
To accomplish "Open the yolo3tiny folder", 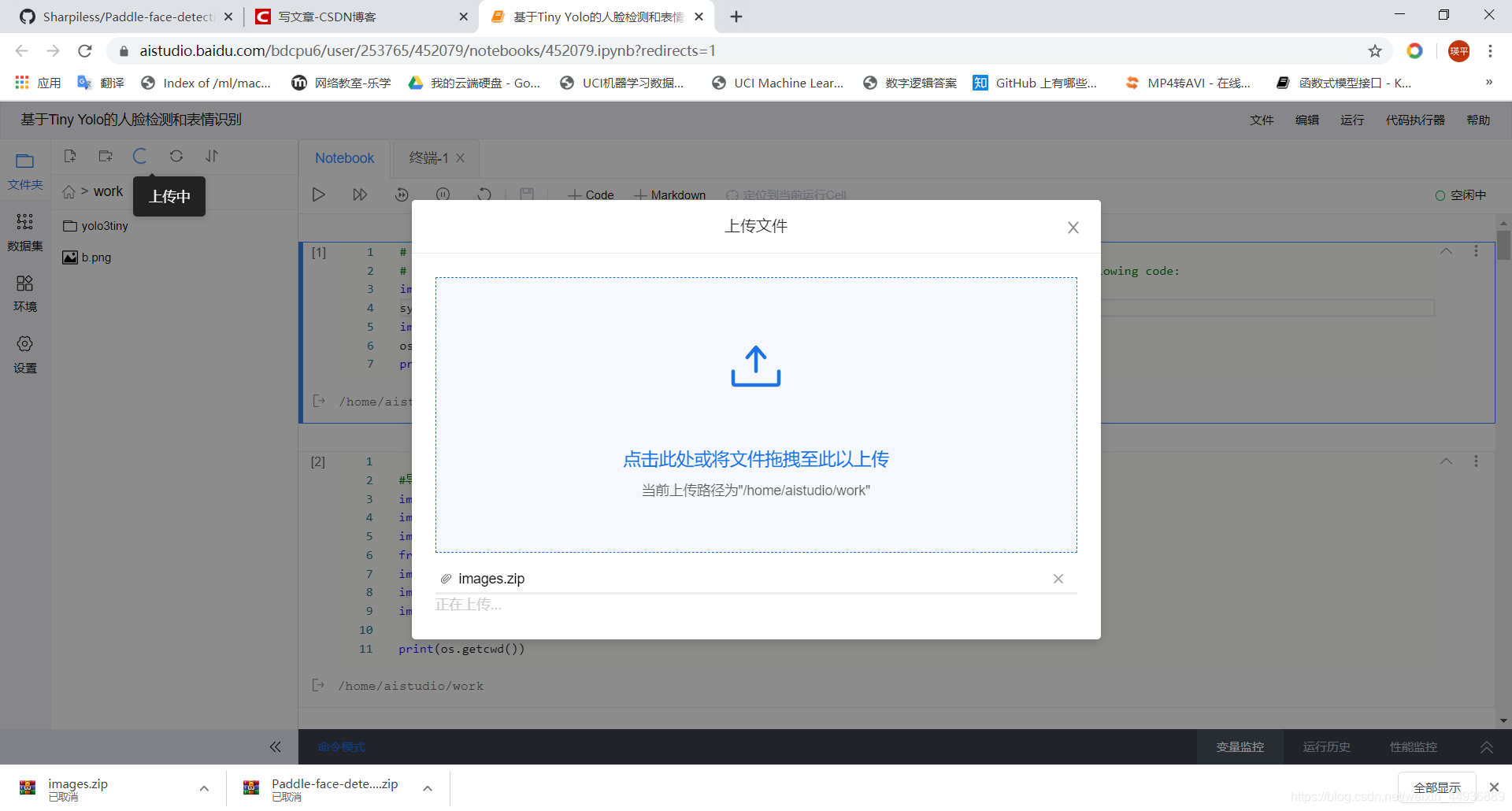I will (x=96, y=226).
